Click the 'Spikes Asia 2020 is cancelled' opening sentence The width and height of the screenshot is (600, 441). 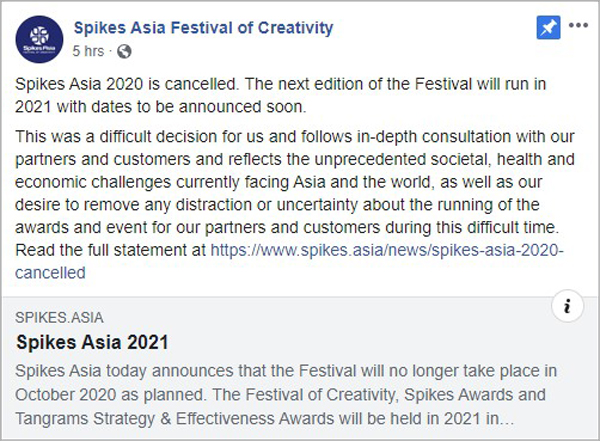tap(126, 84)
